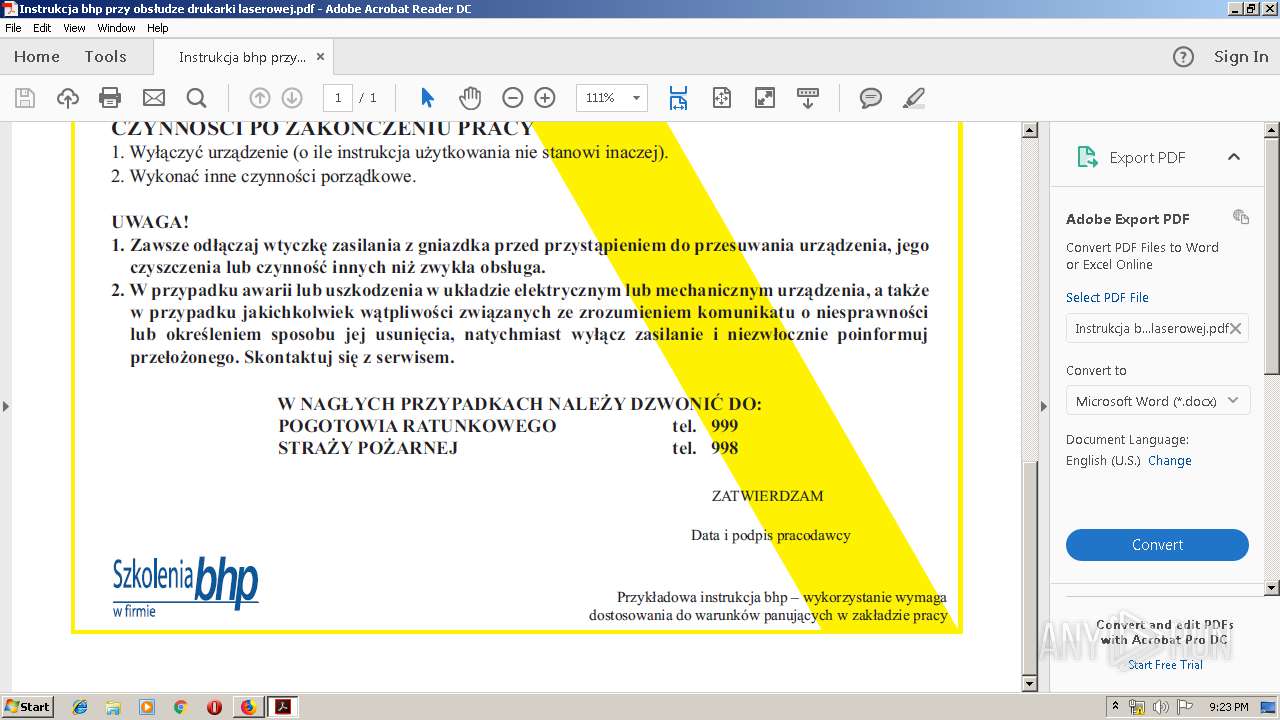Click document vertical scrollbar down arrow
The width and height of the screenshot is (1280, 720).
click(x=1030, y=684)
